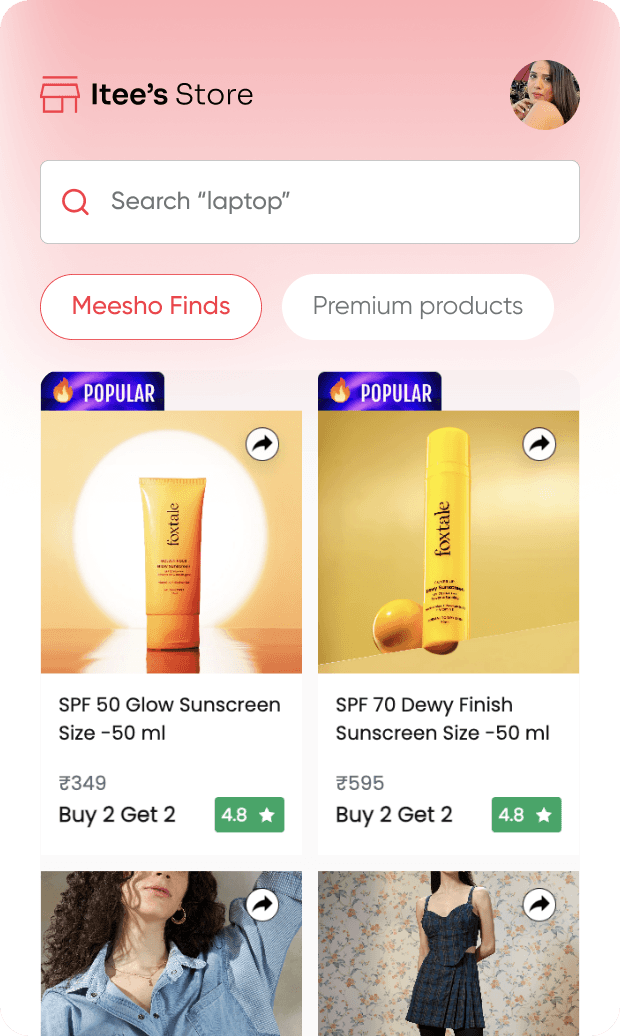The width and height of the screenshot is (620, 1036).
Task: Open the denim shirt product photo
Action: point(171,953)
